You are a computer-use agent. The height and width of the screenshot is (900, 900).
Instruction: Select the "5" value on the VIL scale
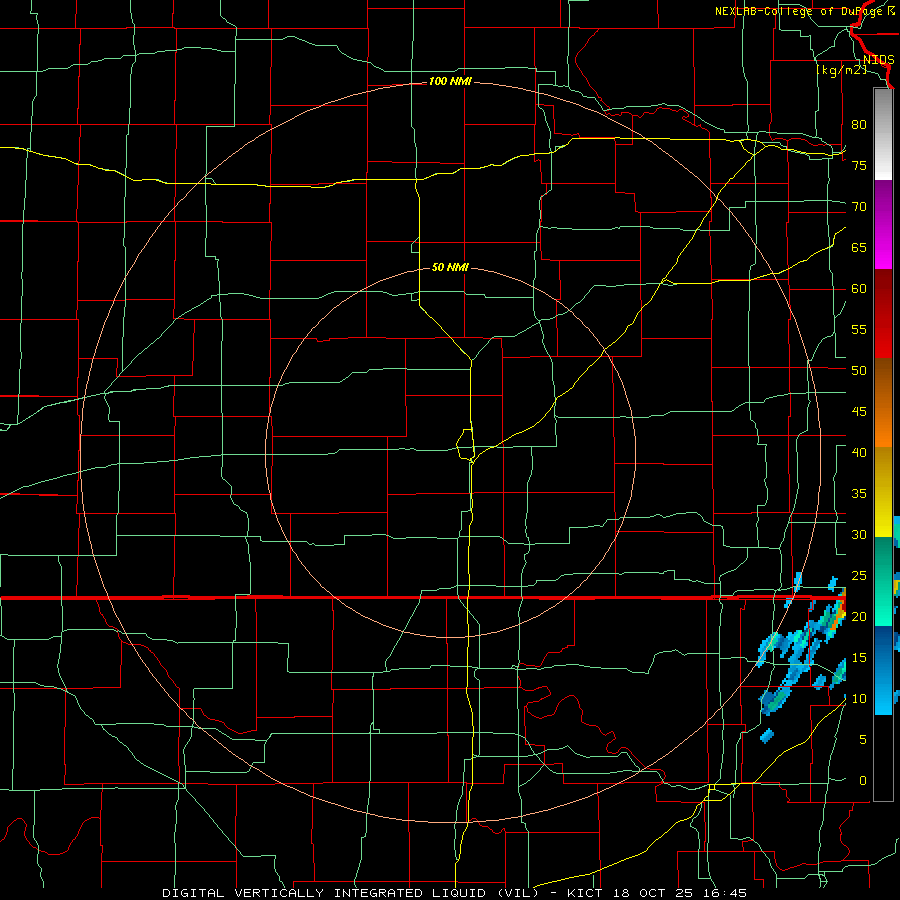863,740
